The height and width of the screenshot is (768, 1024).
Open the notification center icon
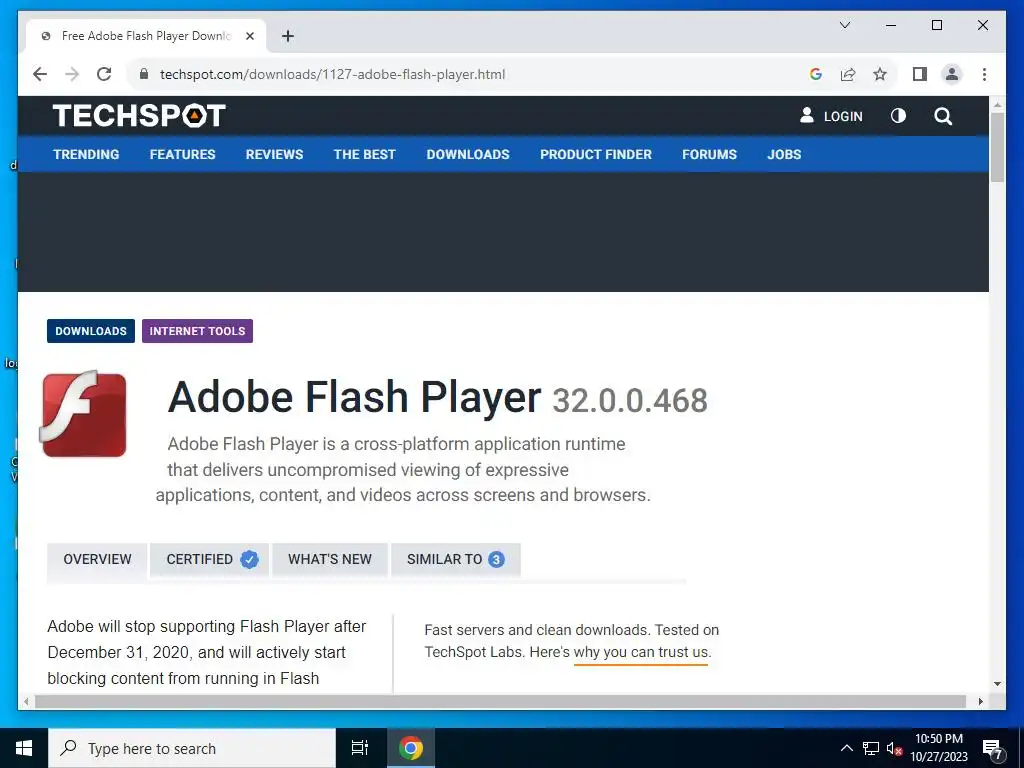coord(993,749)
